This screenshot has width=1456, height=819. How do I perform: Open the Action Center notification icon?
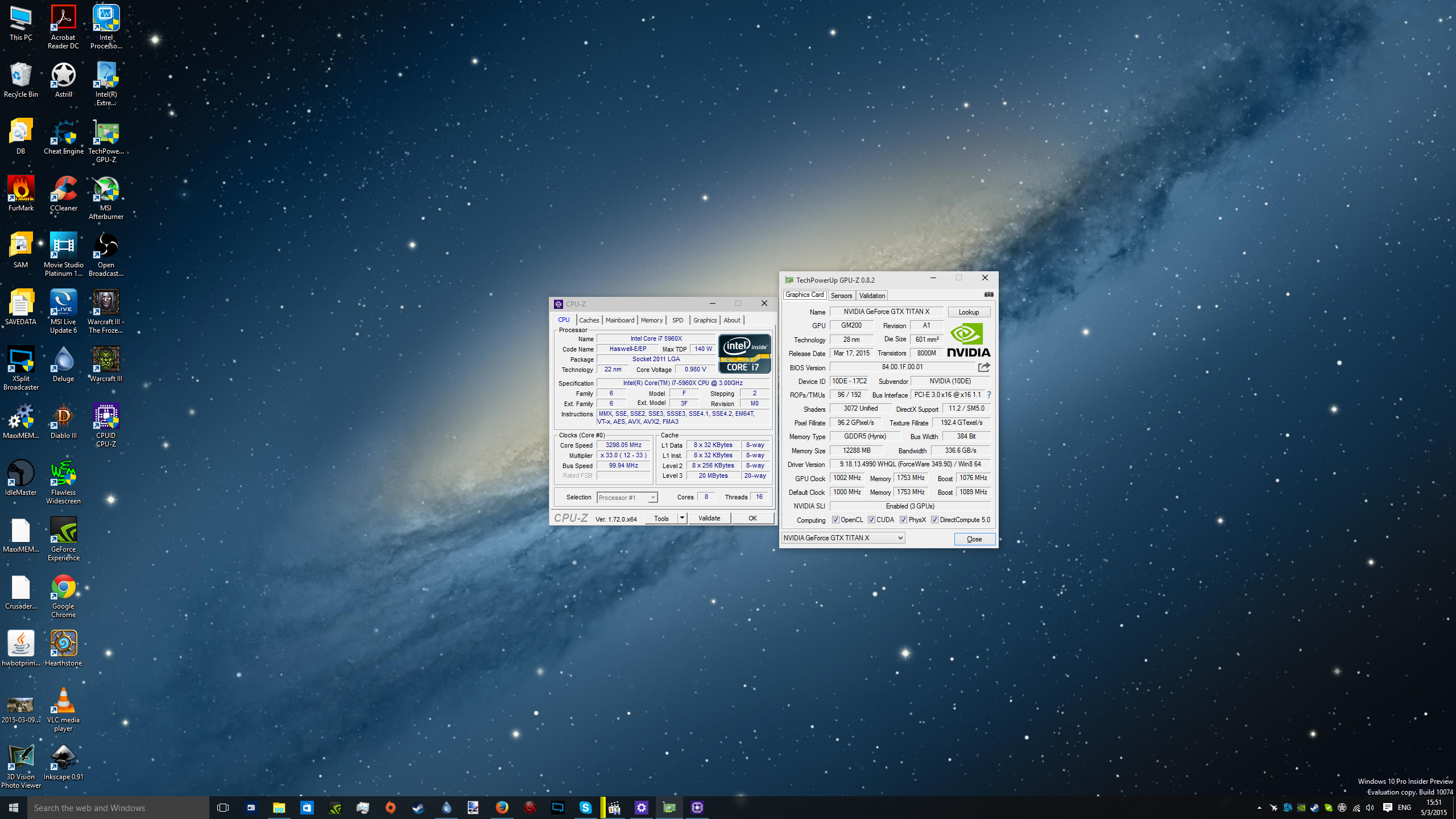point(1387,808)
